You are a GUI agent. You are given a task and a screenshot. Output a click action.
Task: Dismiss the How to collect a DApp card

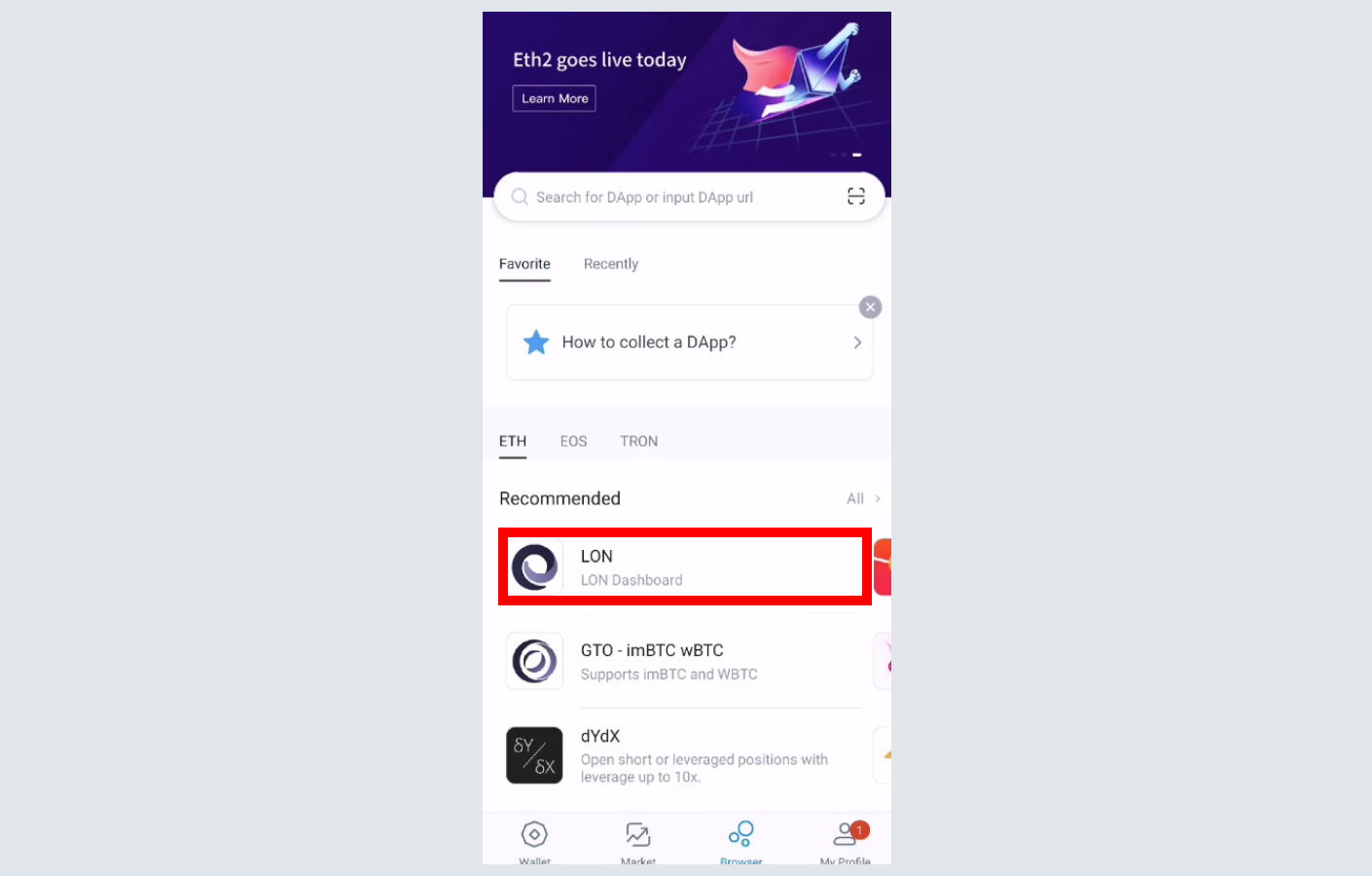coord(870,307)
